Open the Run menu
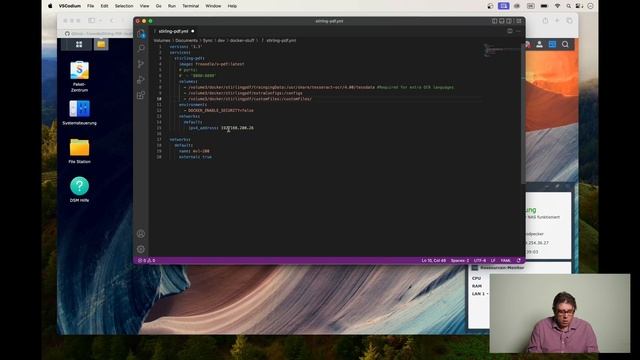This screenshot has width=640, height=360. pyautogui.click(x=172, y=6)
